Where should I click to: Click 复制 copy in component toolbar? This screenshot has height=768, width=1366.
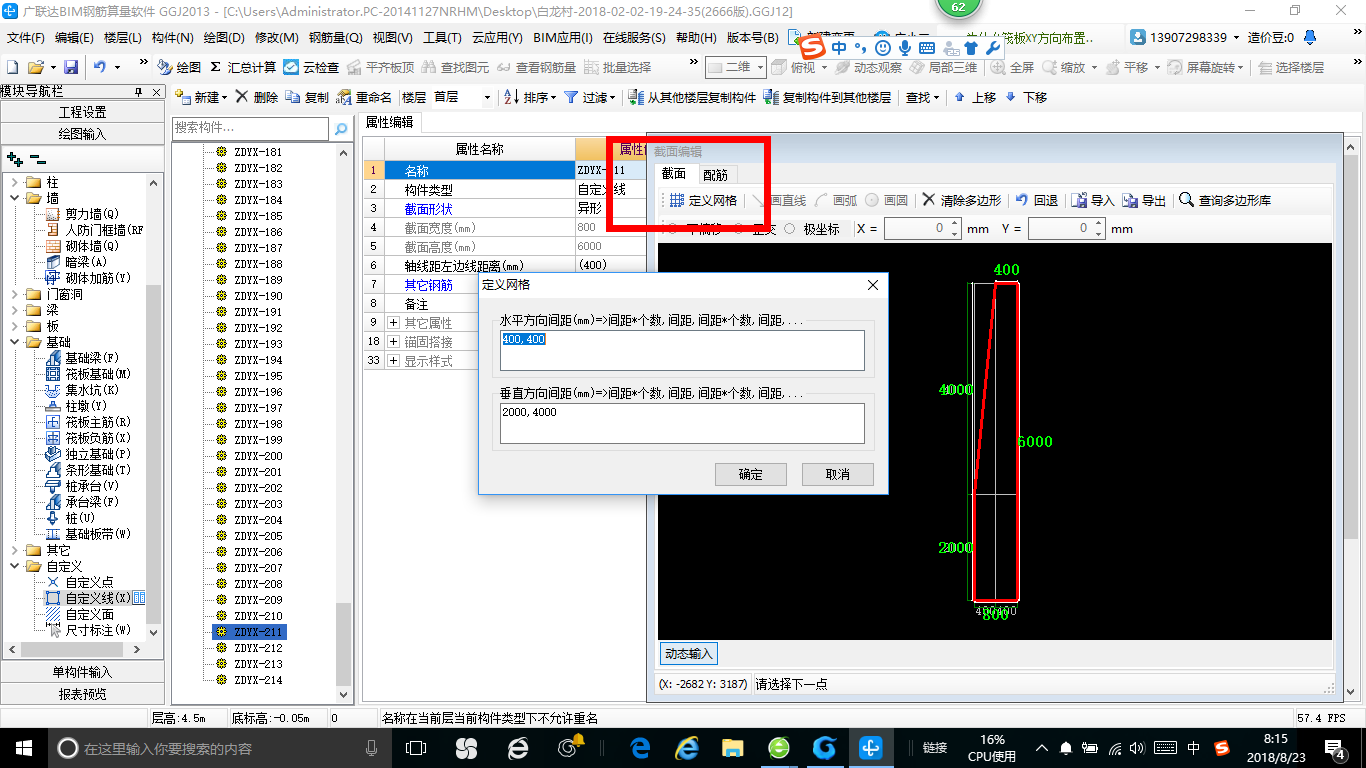pyautogui.click(x=308, y=97)
